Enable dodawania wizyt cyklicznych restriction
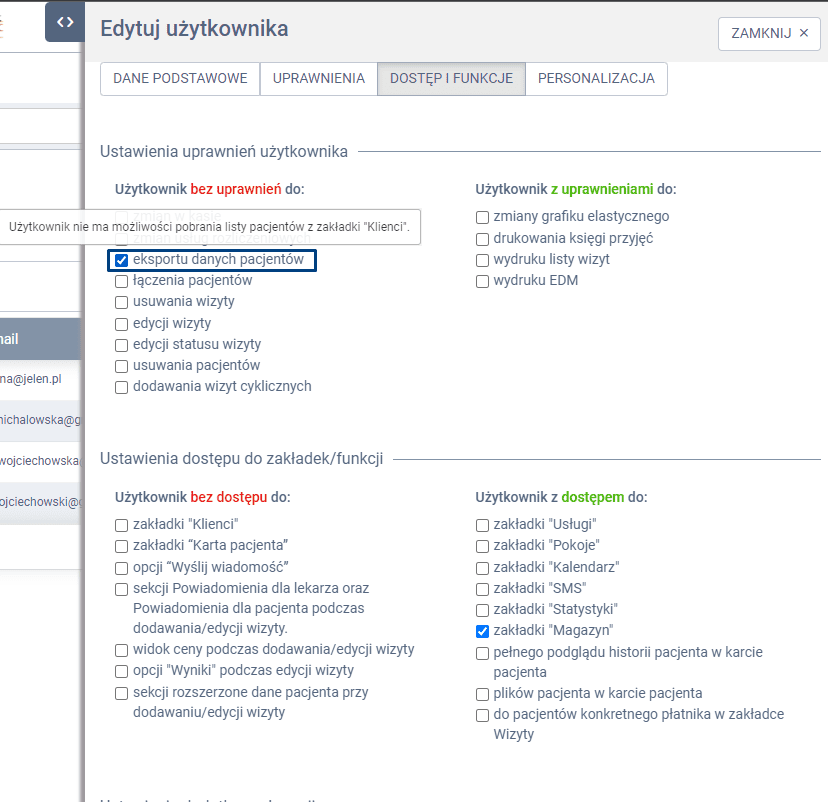 click(122, 387)
